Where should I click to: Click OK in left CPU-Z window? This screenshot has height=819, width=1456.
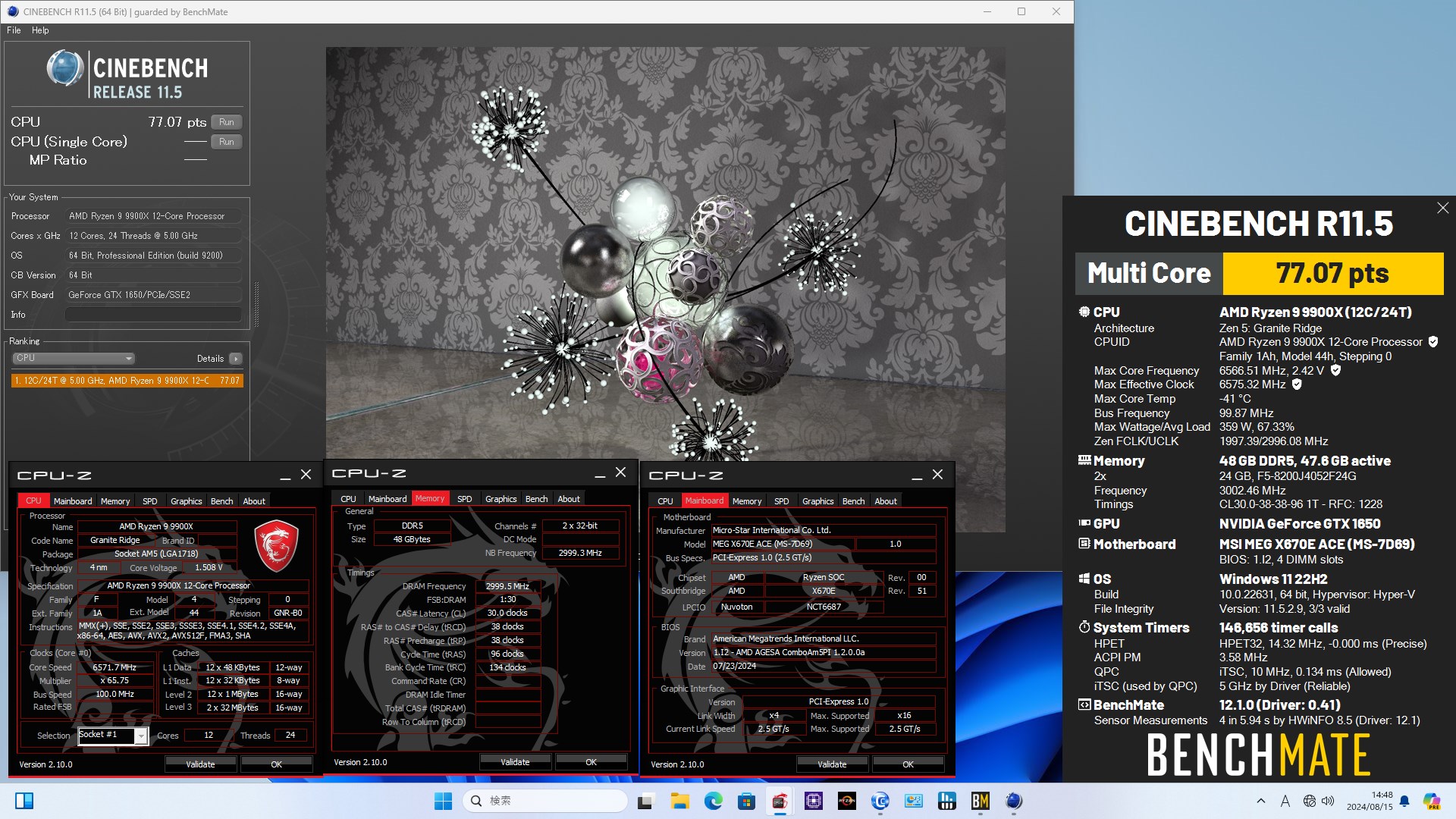tap(276, 764)
